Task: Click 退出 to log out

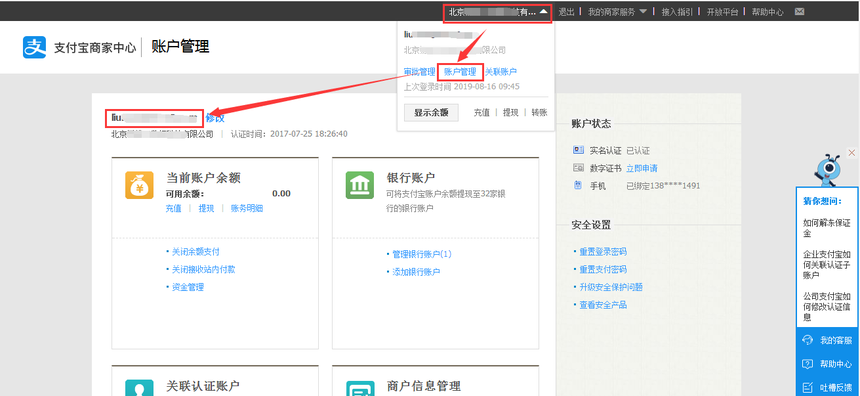Action: (x=567, y=12)
